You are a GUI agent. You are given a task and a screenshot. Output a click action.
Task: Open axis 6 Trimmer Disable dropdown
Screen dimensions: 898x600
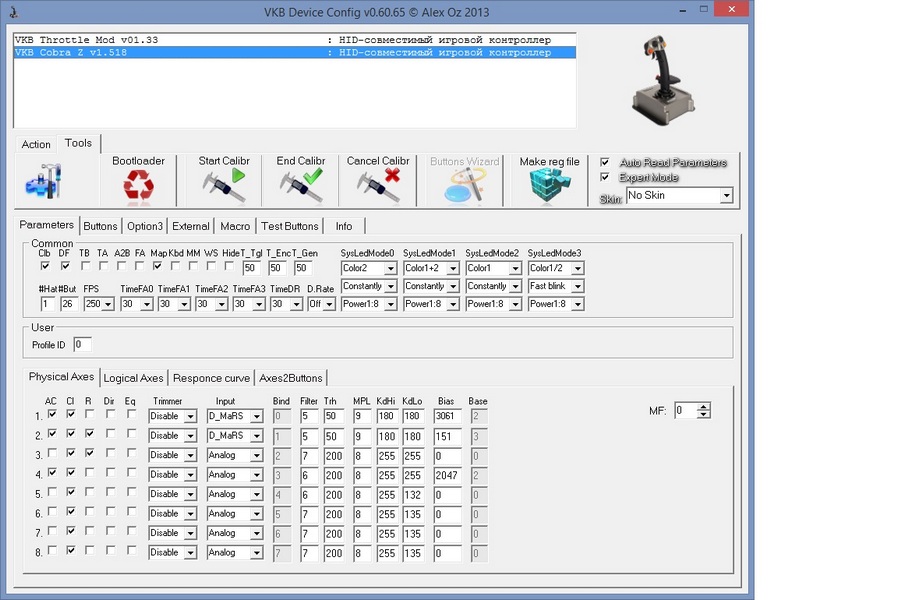[172, 514]
